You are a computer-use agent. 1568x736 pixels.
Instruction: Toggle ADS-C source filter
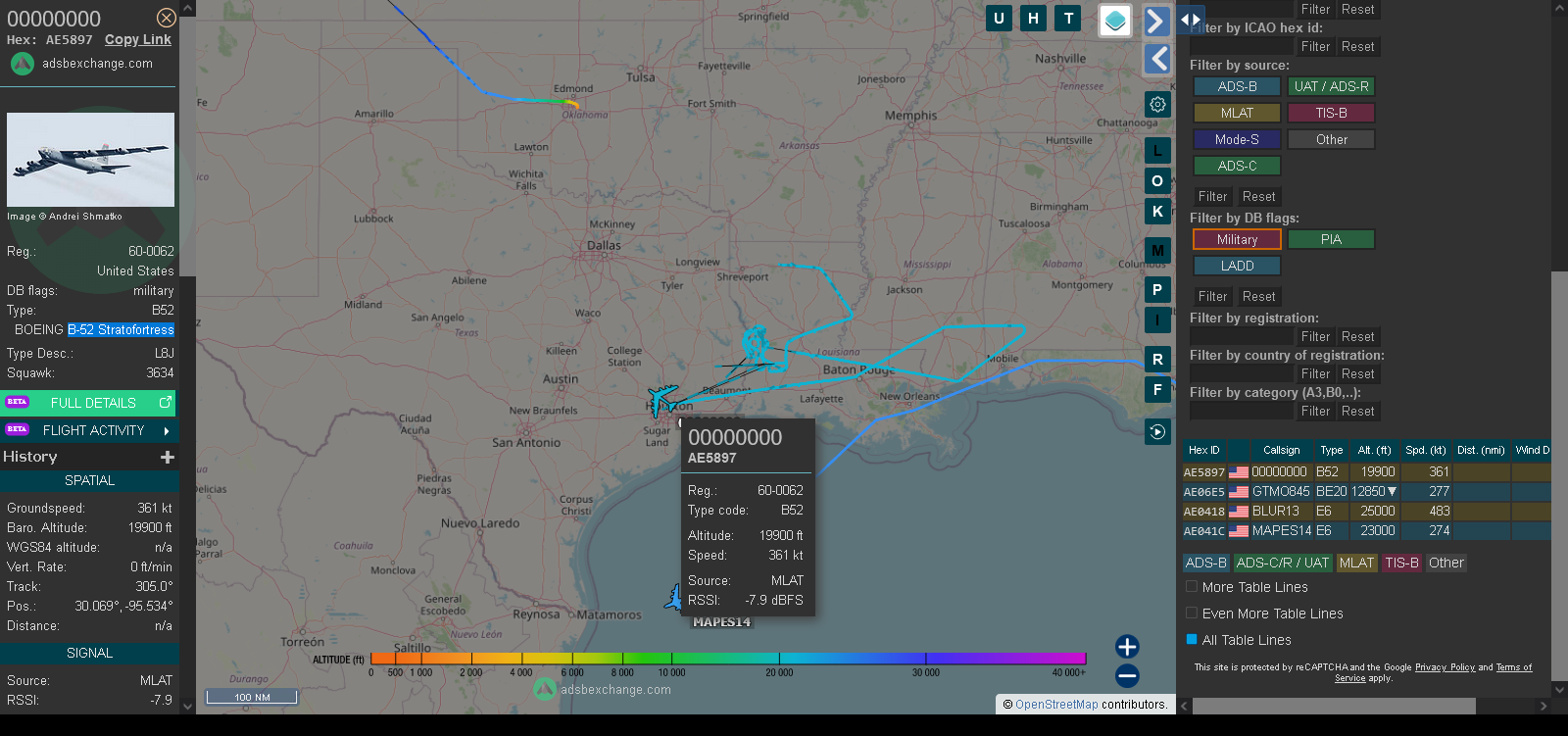coord(1237,166)
